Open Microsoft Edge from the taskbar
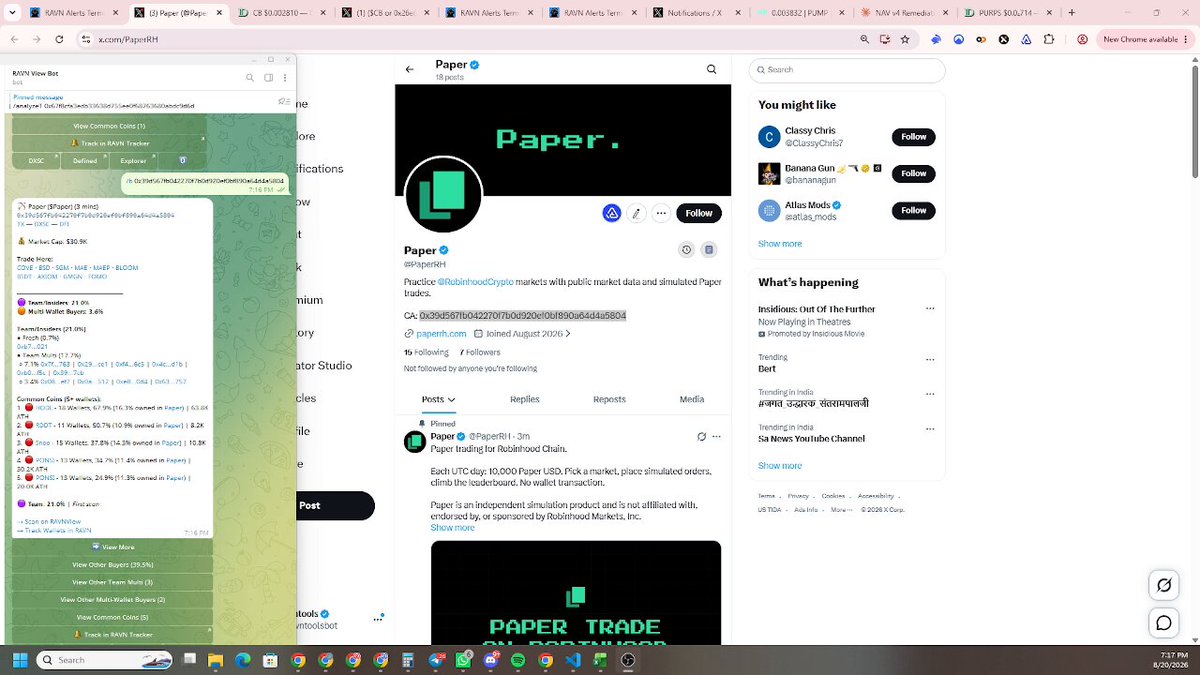The height and width of the screenshot is (675, 1200). [x=243, y=660]
